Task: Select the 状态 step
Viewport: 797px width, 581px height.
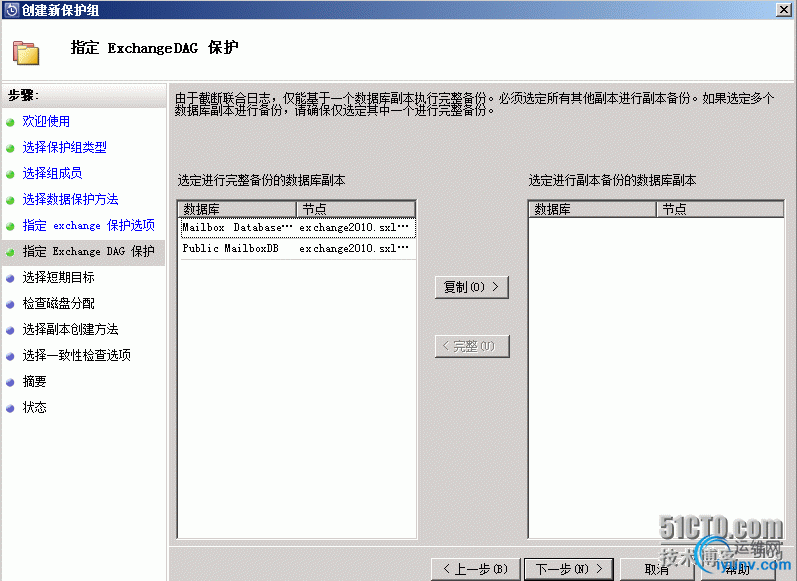Action: tap(34, 407)
